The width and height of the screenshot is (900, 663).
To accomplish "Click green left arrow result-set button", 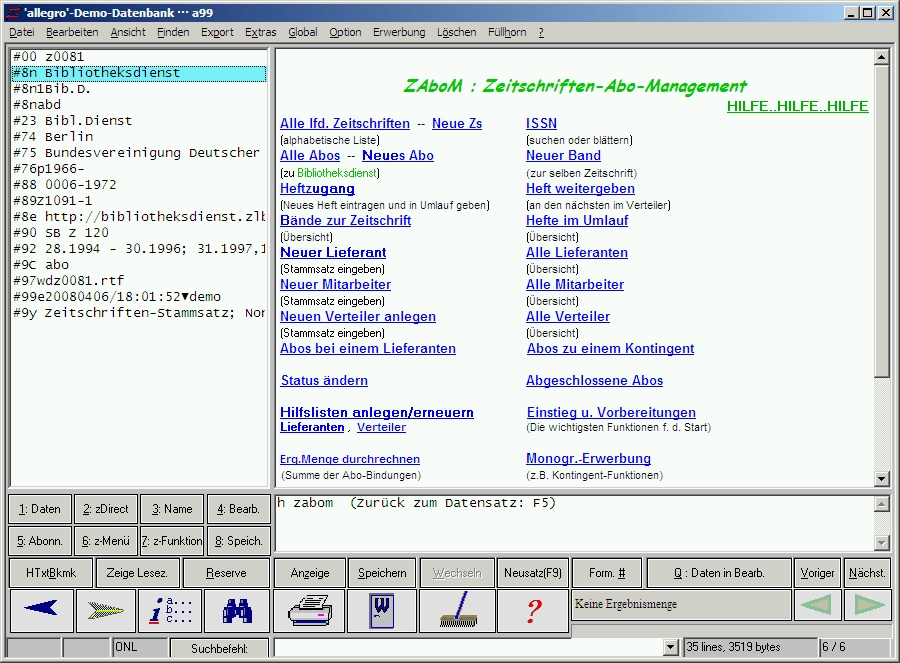I will (817, 604).
